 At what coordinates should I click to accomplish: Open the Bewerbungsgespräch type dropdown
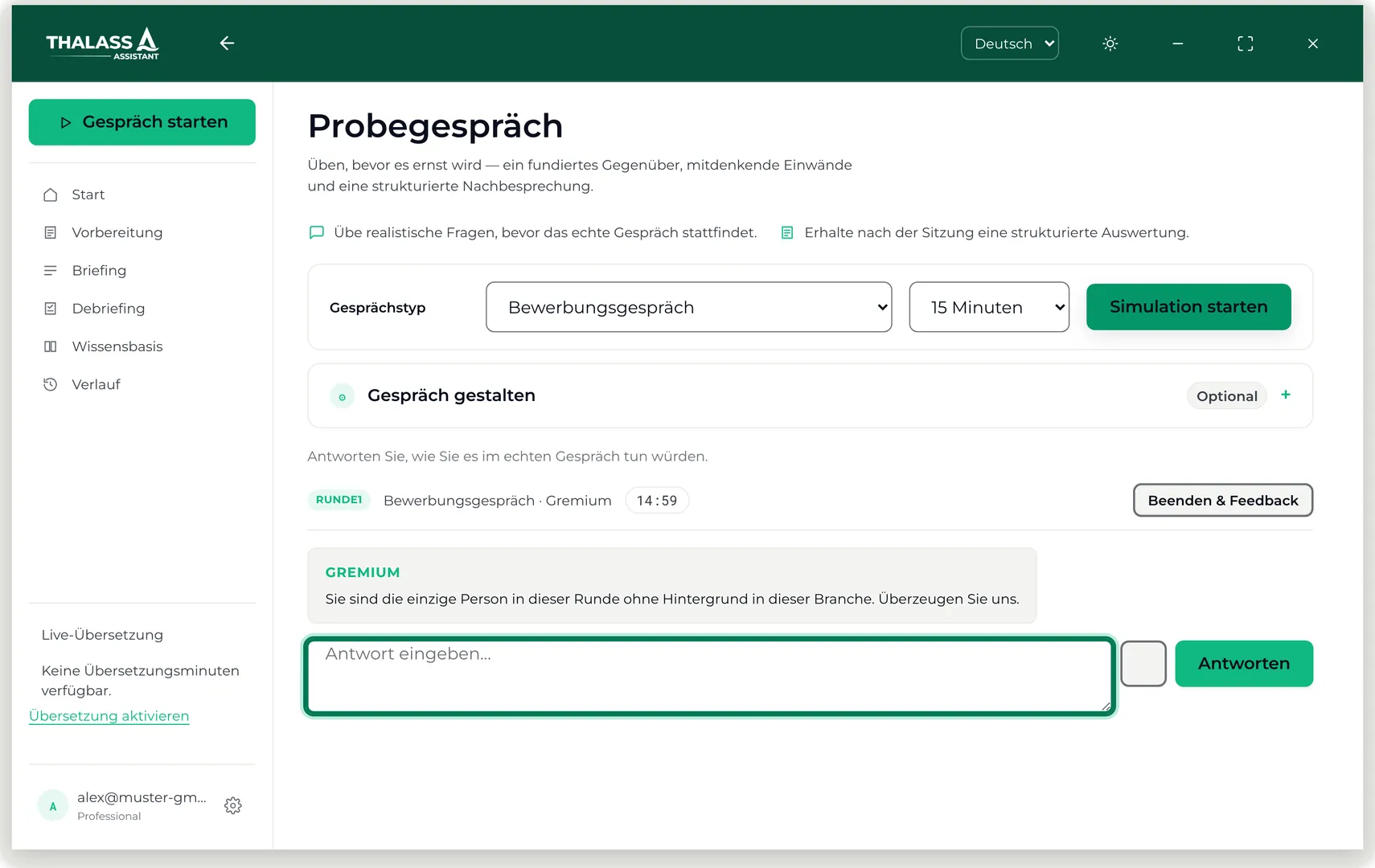(x=688, y=307)
